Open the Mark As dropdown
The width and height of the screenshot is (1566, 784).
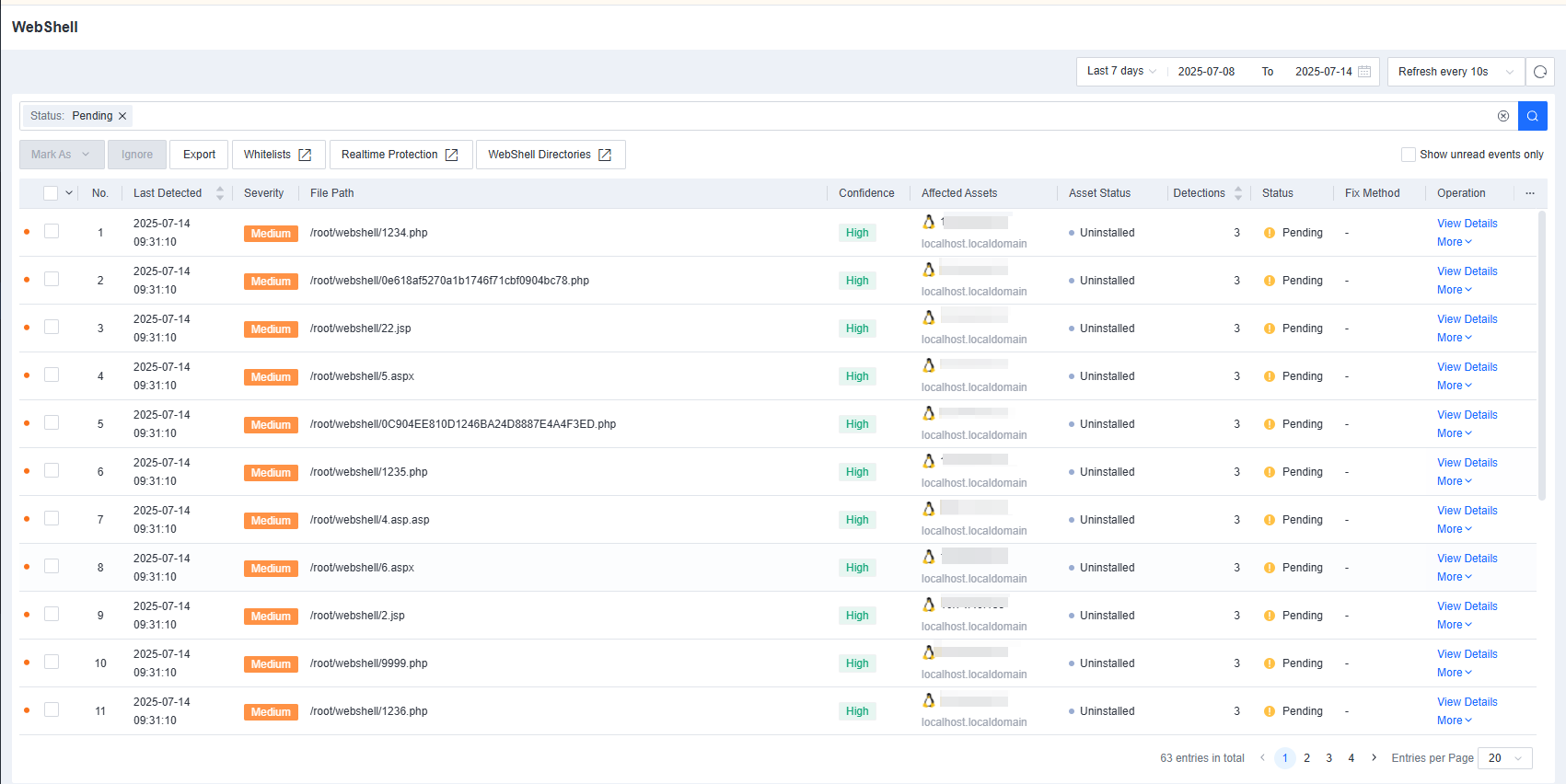[x=62, y=155]
